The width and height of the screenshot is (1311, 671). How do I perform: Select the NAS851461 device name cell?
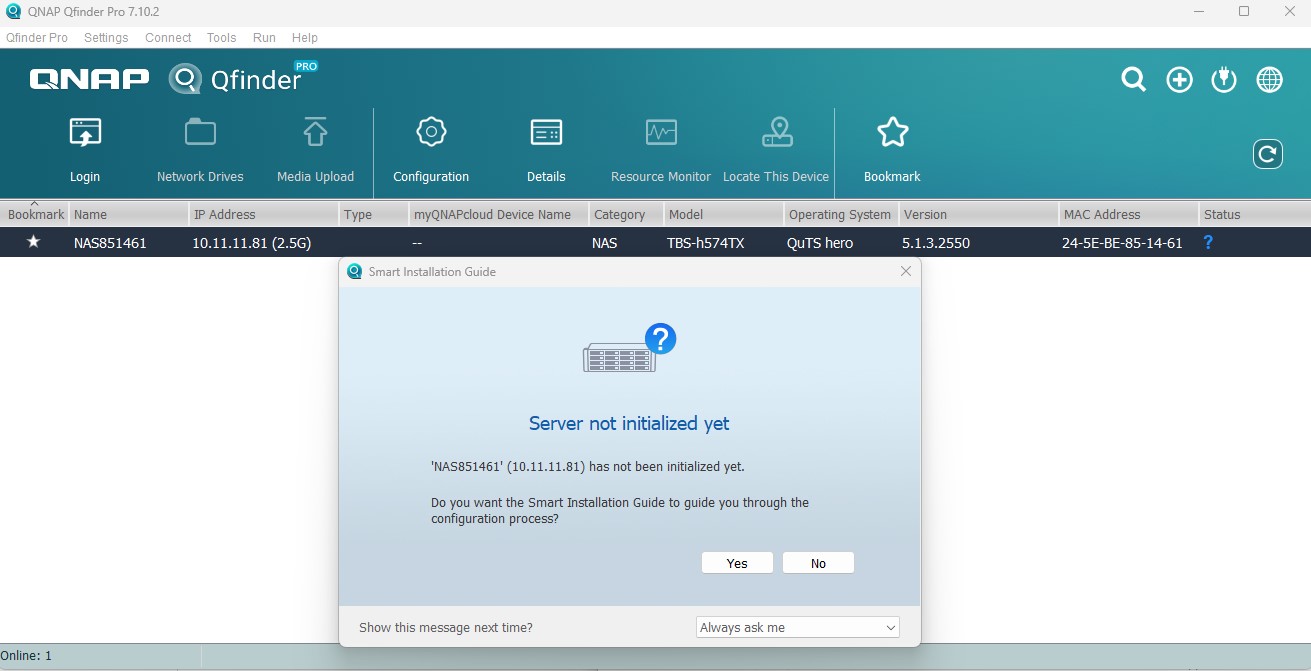tap(110, 242)
